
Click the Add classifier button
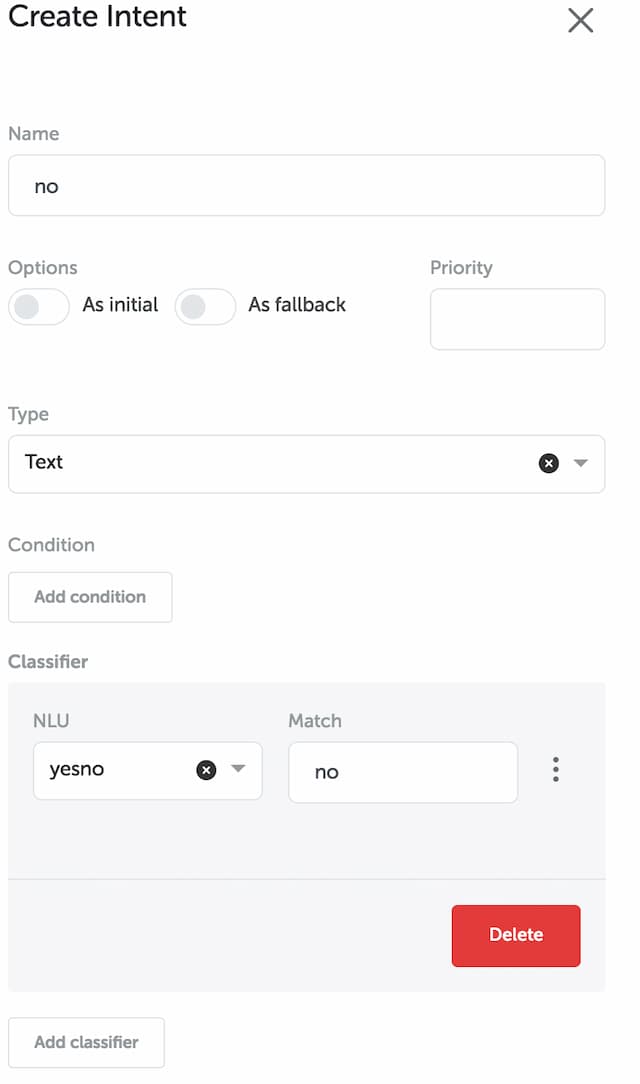86,1043
